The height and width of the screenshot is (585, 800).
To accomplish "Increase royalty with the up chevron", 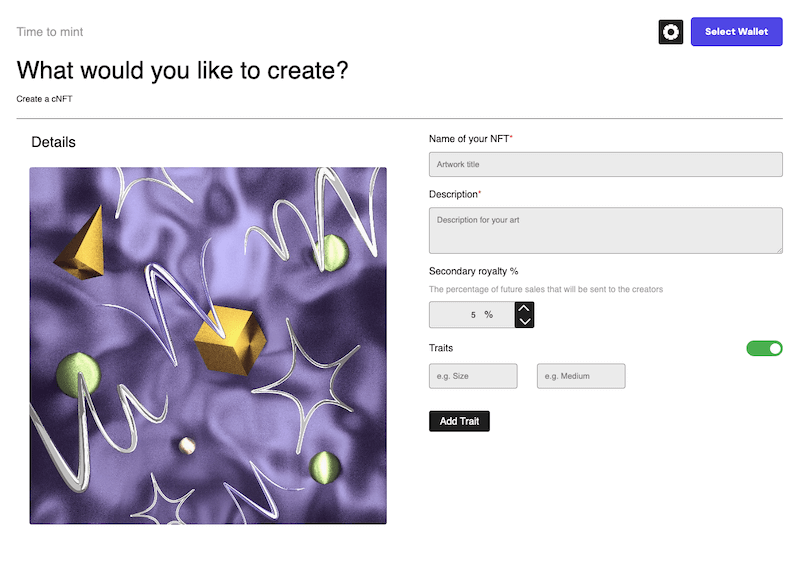I will point(524,308).
